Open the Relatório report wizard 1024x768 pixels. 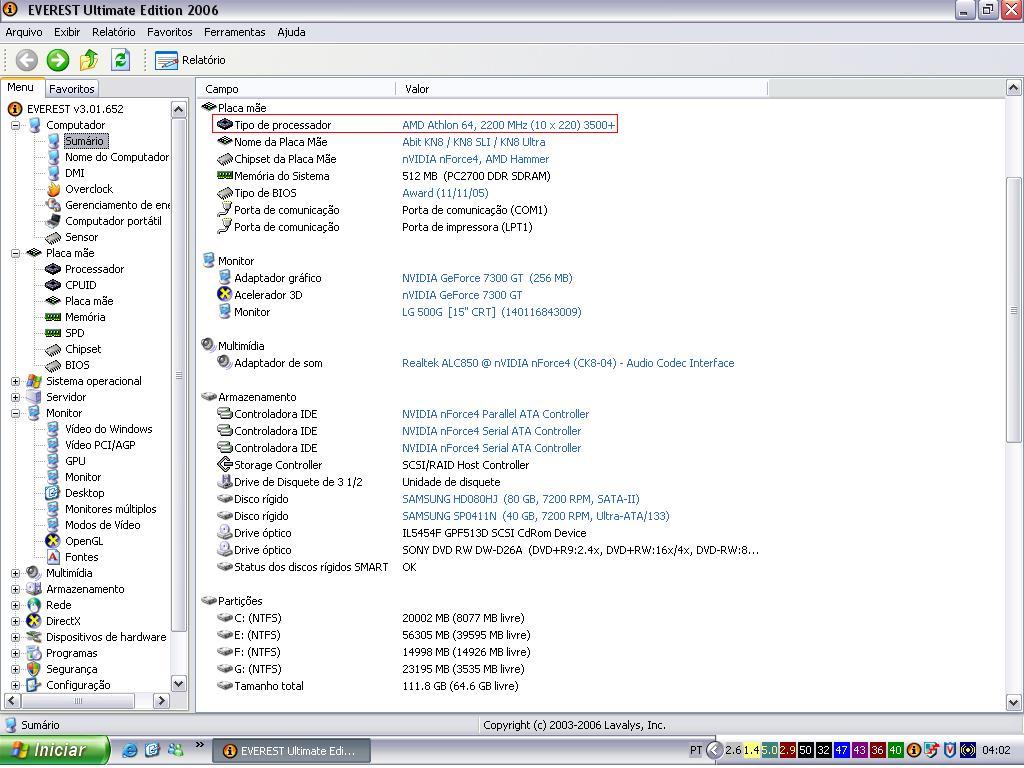tap(190, 60)
